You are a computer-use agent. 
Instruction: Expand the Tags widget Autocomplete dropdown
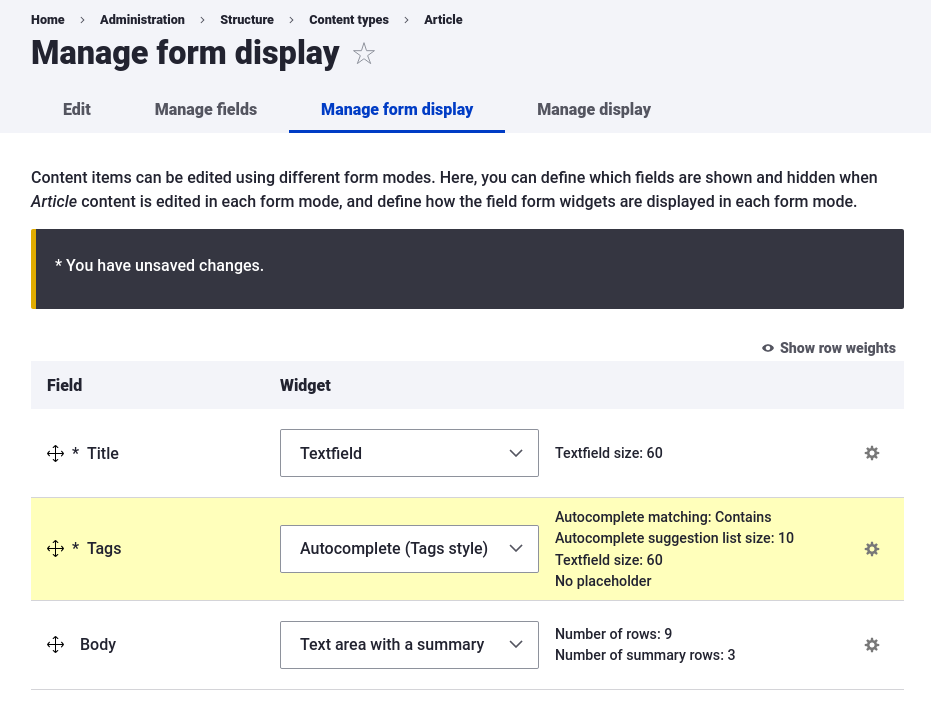tap(409, 549)
